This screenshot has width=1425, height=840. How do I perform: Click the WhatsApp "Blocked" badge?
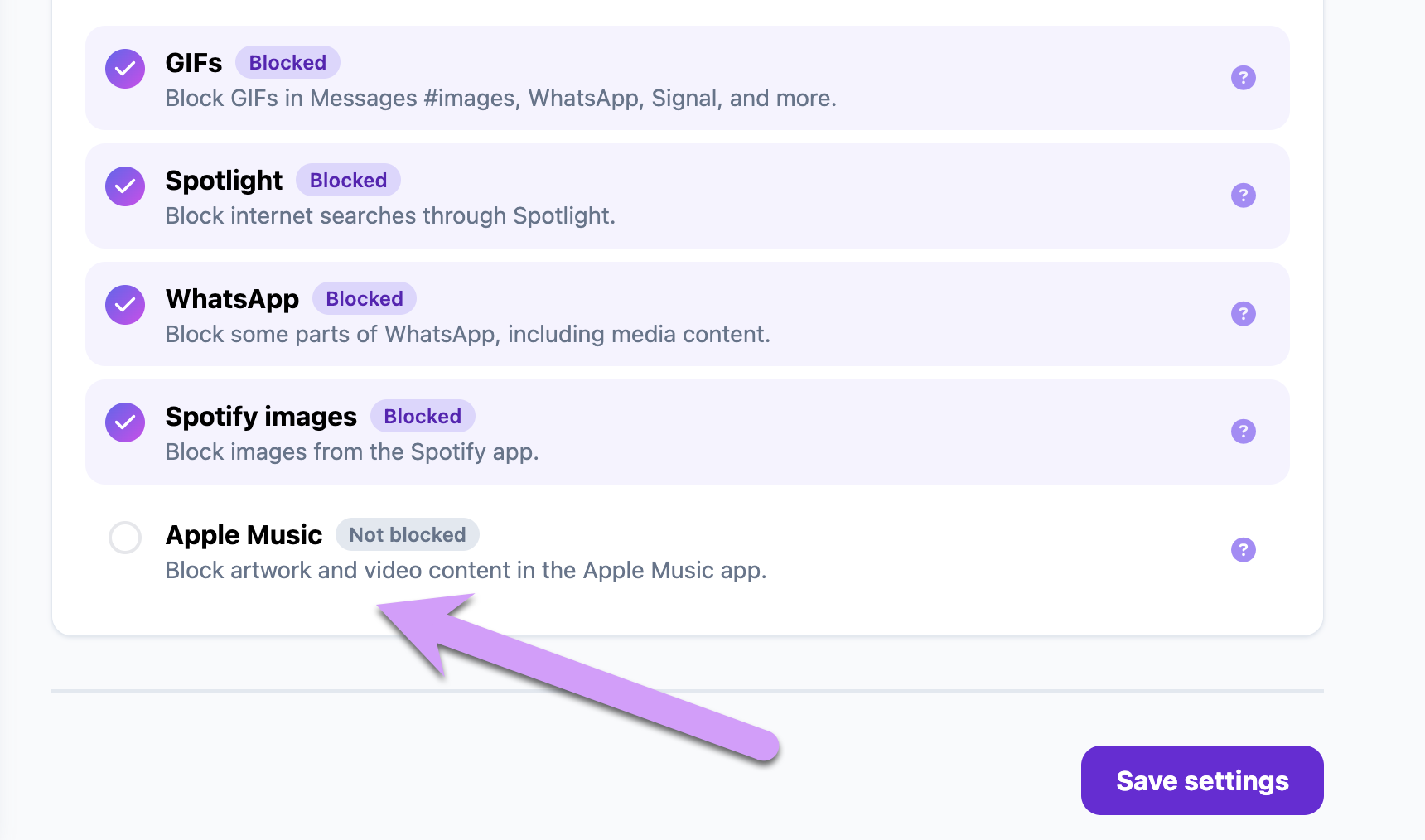click(364, 299)
